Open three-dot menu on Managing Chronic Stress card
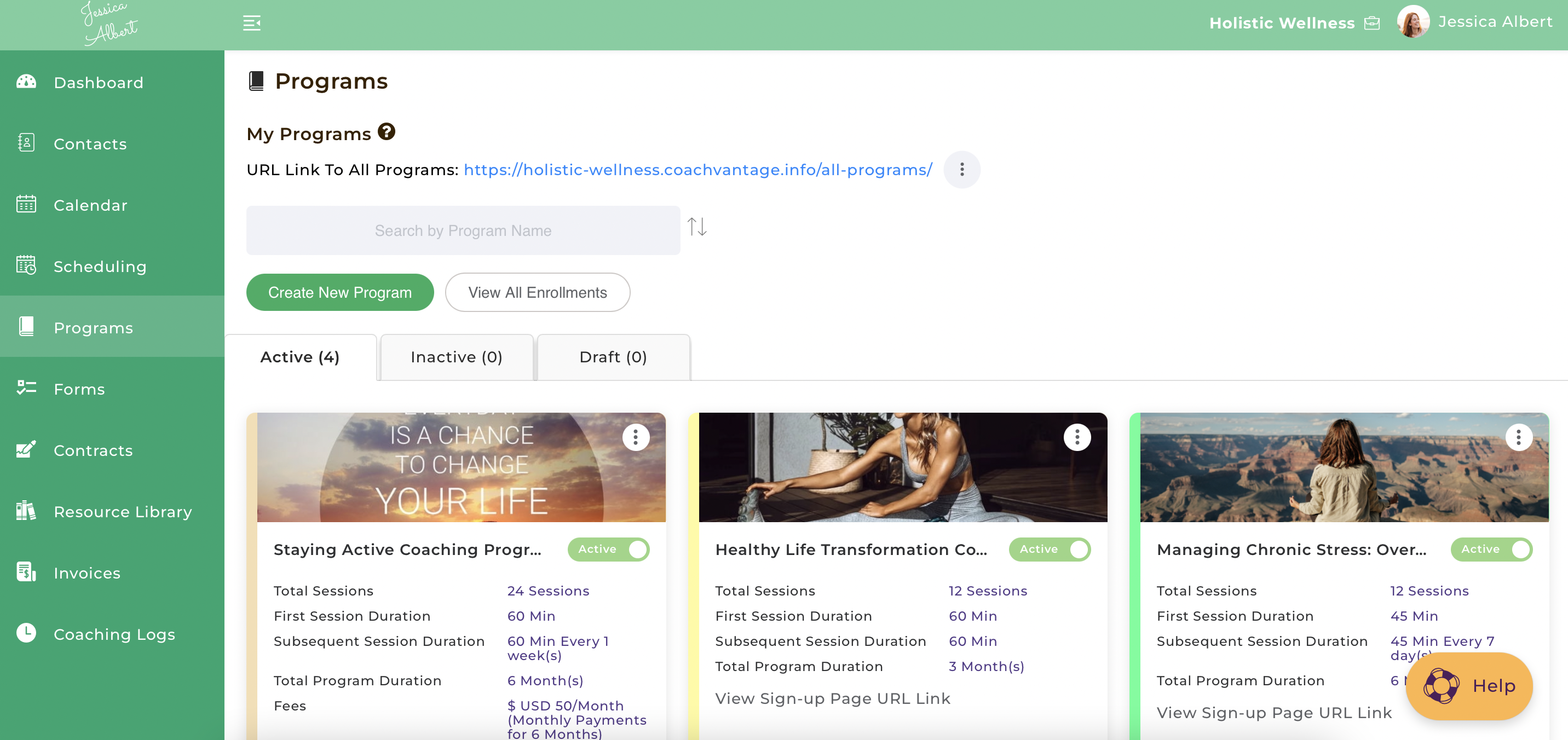Viewport: 1568px width, 740px height. (x=1519, y=437)
